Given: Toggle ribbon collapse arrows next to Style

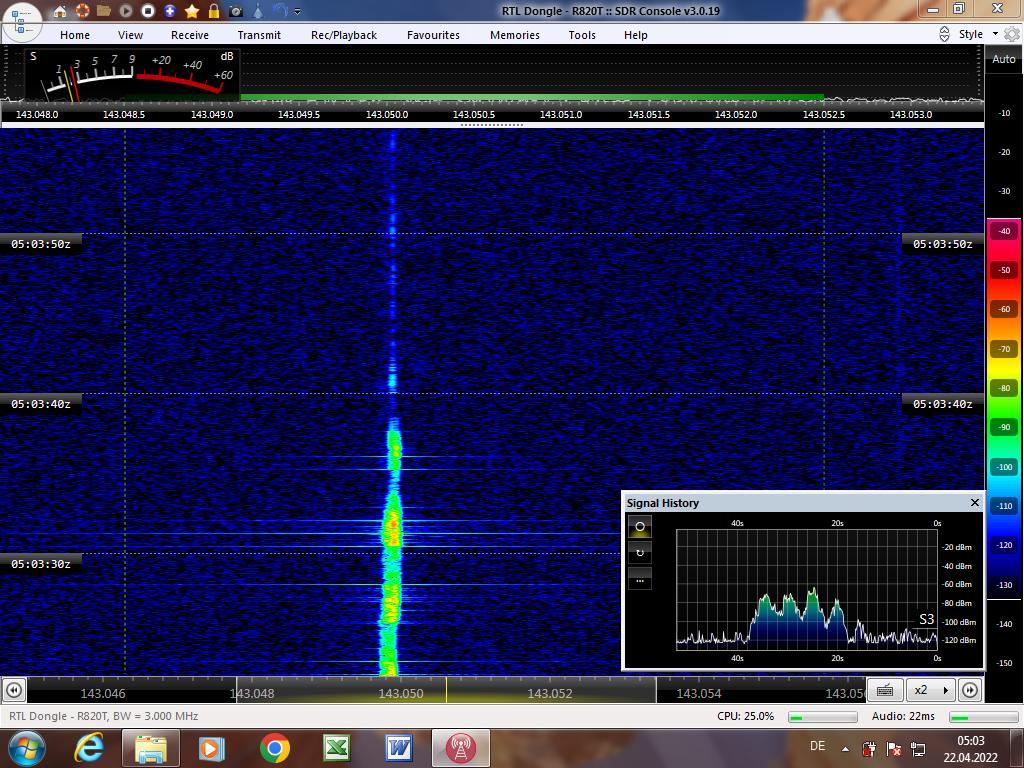Looking at the screenshot, I should 944,34.
